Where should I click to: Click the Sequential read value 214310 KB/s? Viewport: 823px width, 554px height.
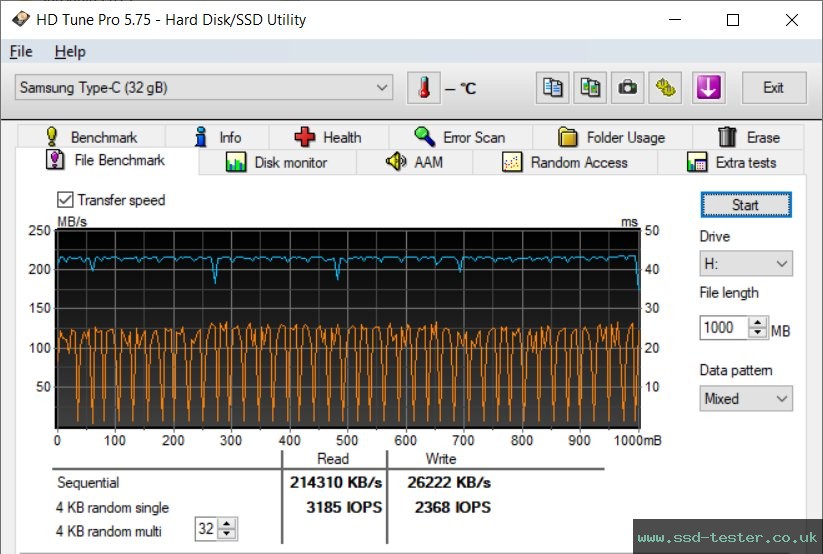[336, 482]
